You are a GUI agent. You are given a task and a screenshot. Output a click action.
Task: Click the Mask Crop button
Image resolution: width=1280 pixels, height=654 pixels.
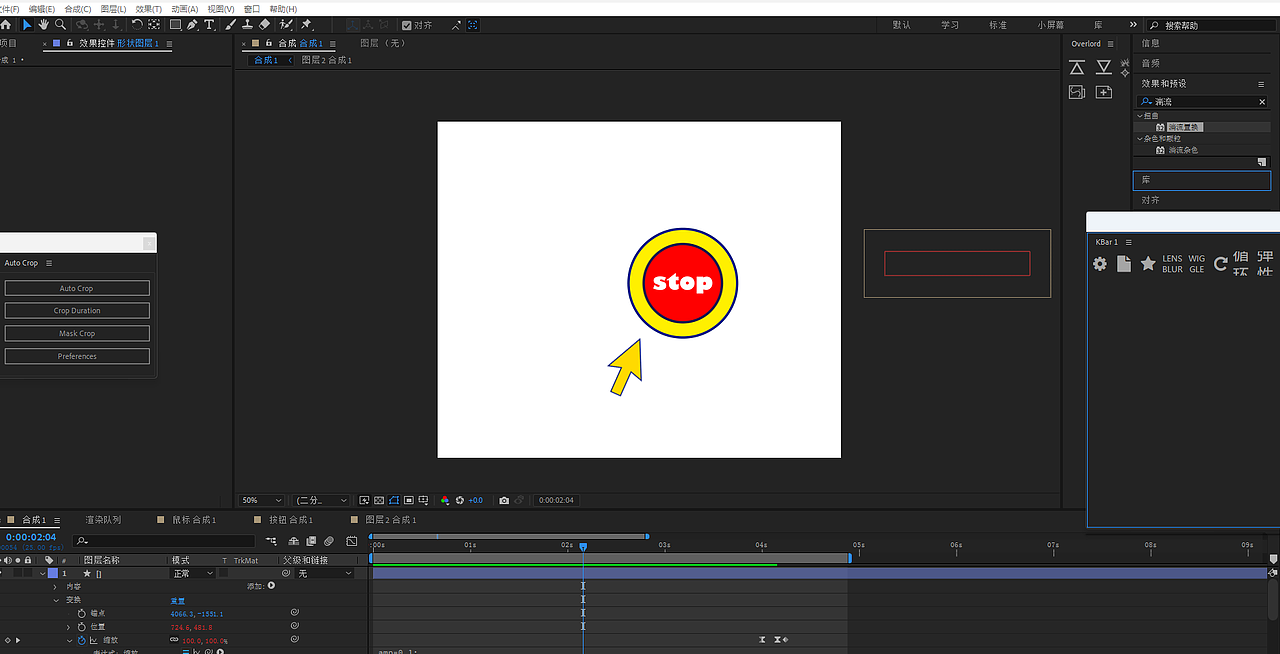tap(77, 333)
